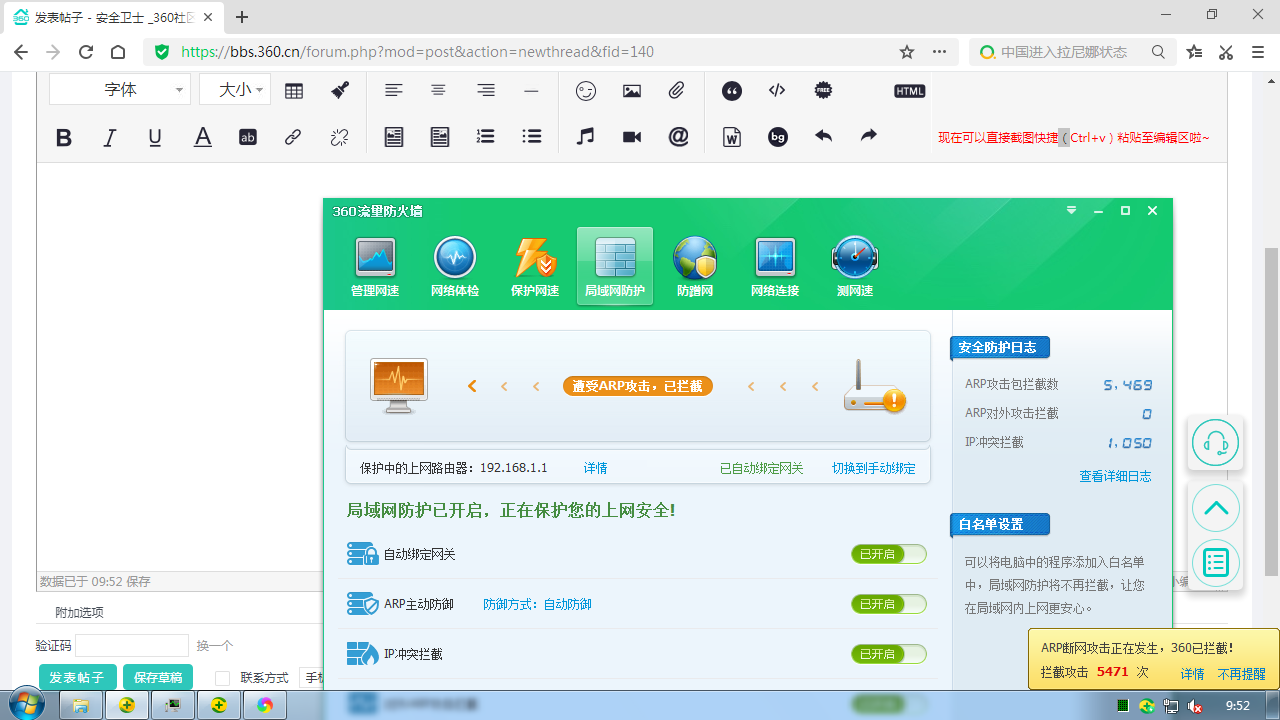Align text to the left
The width and height of the screenshot is (1280, 720).
[394, 91]
